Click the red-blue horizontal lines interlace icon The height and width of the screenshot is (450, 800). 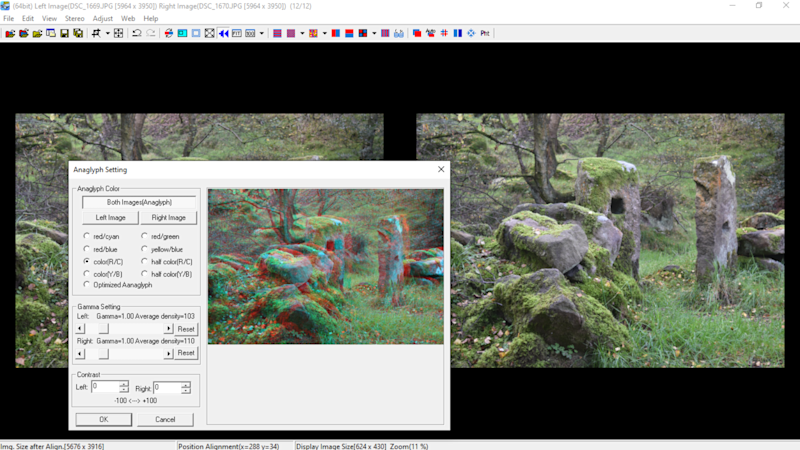(277, 33)
